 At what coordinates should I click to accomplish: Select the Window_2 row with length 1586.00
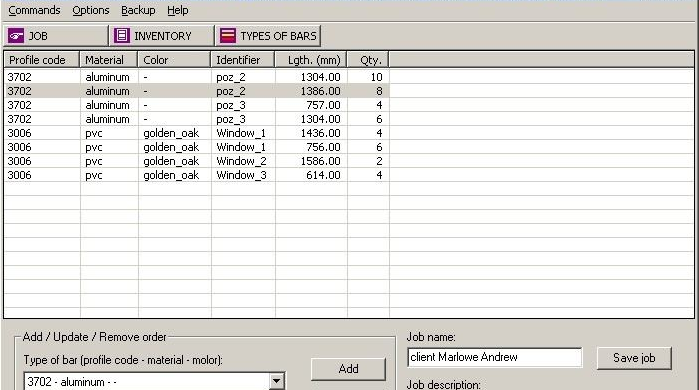(x=196, y=161)
